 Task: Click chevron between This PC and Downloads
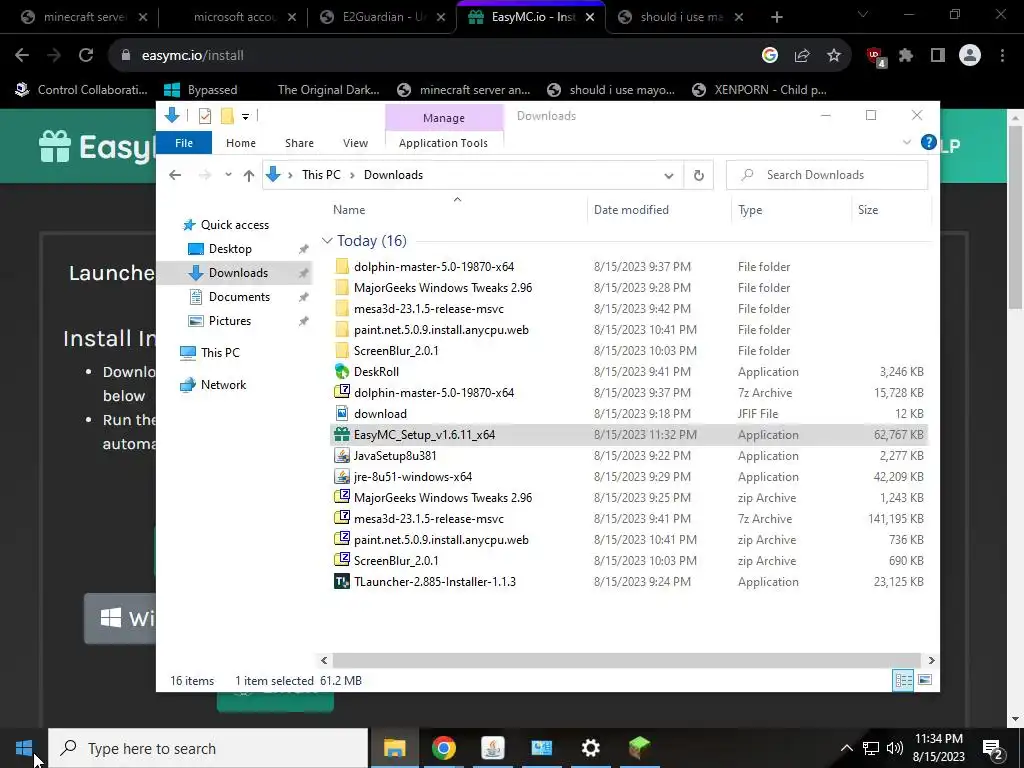click(x=352, y=175)
